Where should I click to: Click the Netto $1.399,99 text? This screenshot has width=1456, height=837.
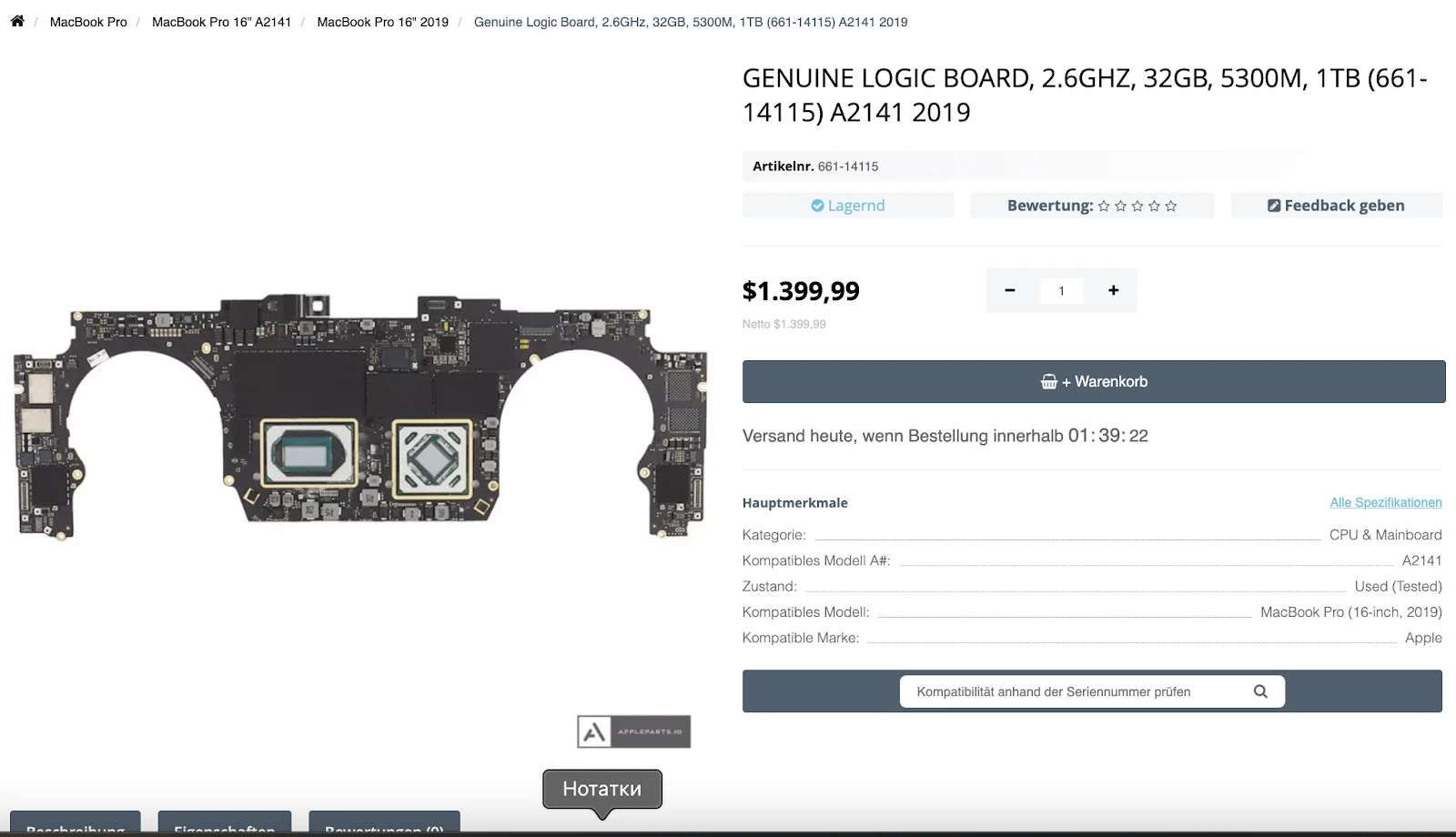point(784,324)
